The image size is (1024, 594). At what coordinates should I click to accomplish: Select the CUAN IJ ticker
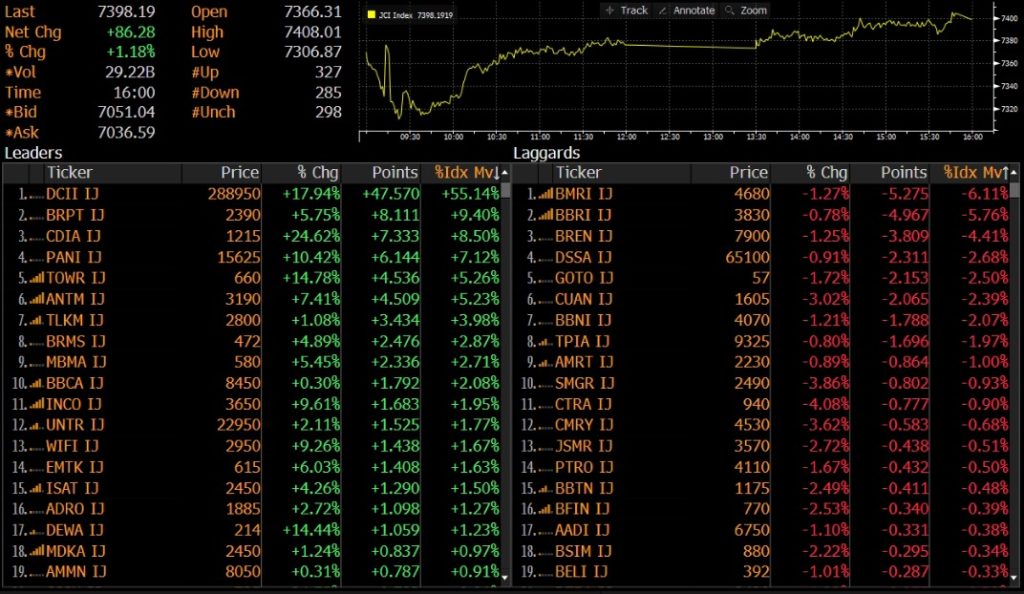(x=584, y=300)
